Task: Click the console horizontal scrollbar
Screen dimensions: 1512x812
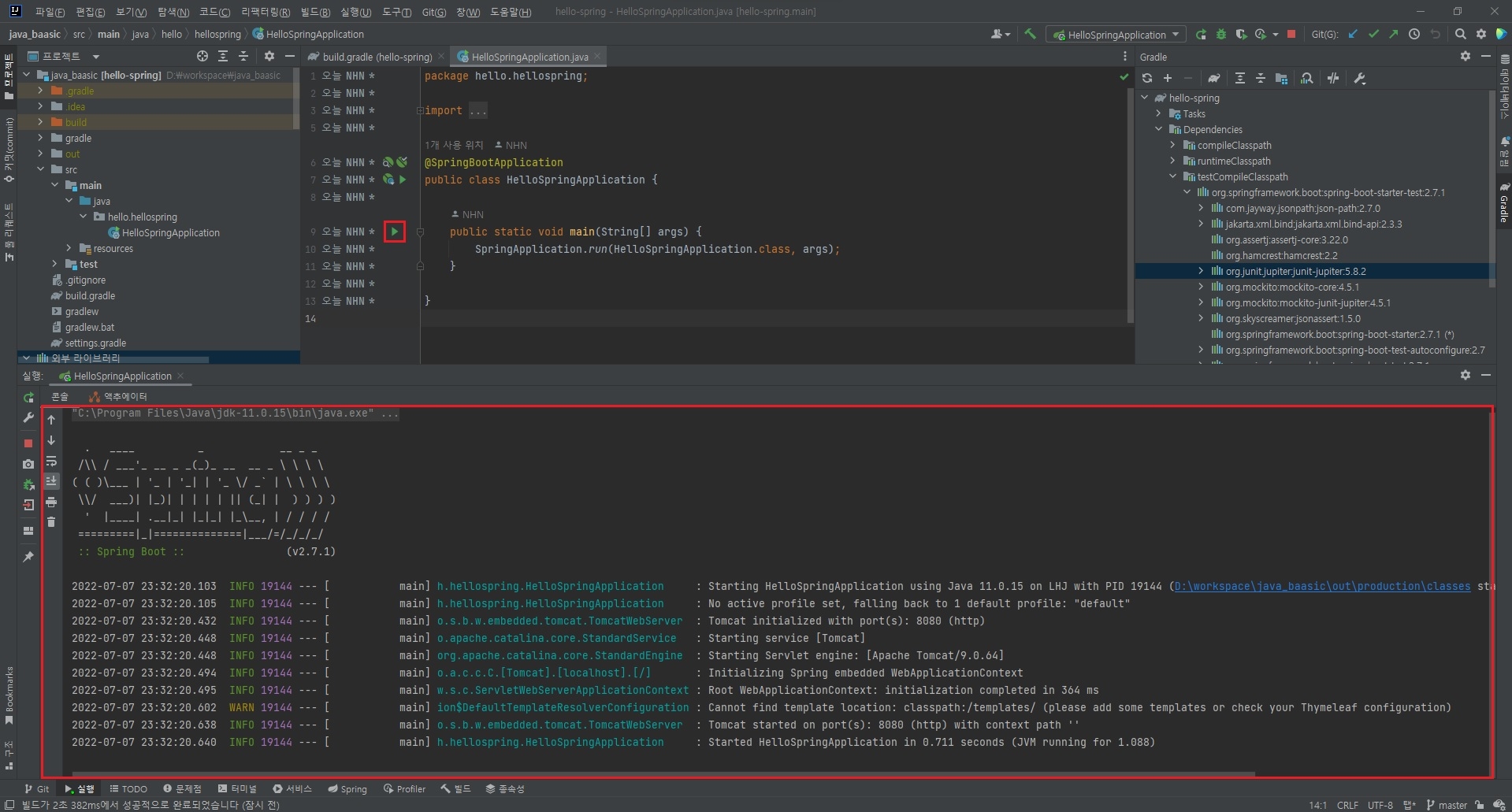Action: [x=662, y=774]
